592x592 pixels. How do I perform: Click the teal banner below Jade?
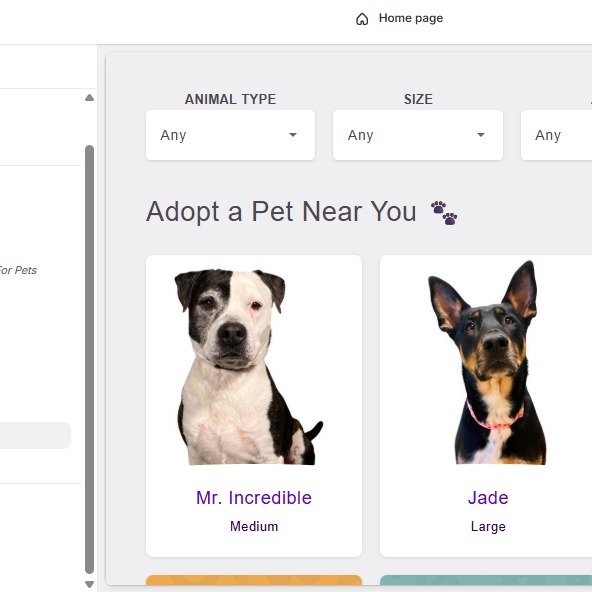(486, 580)
